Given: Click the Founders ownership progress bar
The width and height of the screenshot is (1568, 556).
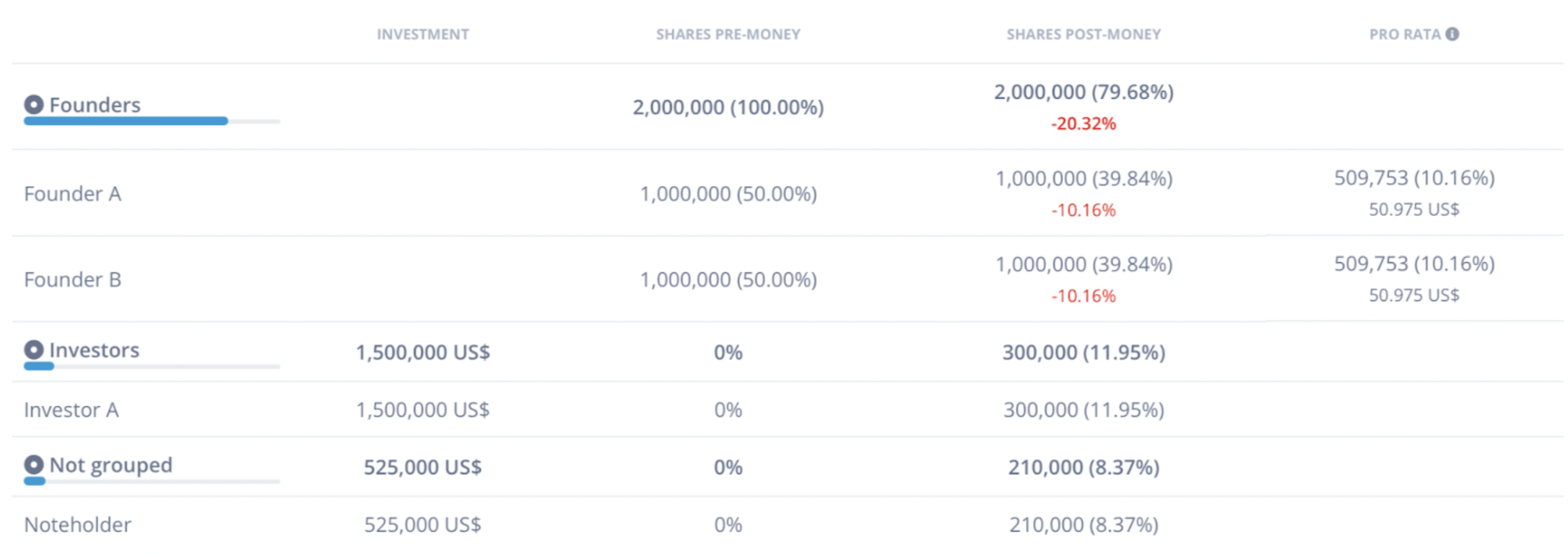Looking at the screenshot, I should click(x=152, y=121).
